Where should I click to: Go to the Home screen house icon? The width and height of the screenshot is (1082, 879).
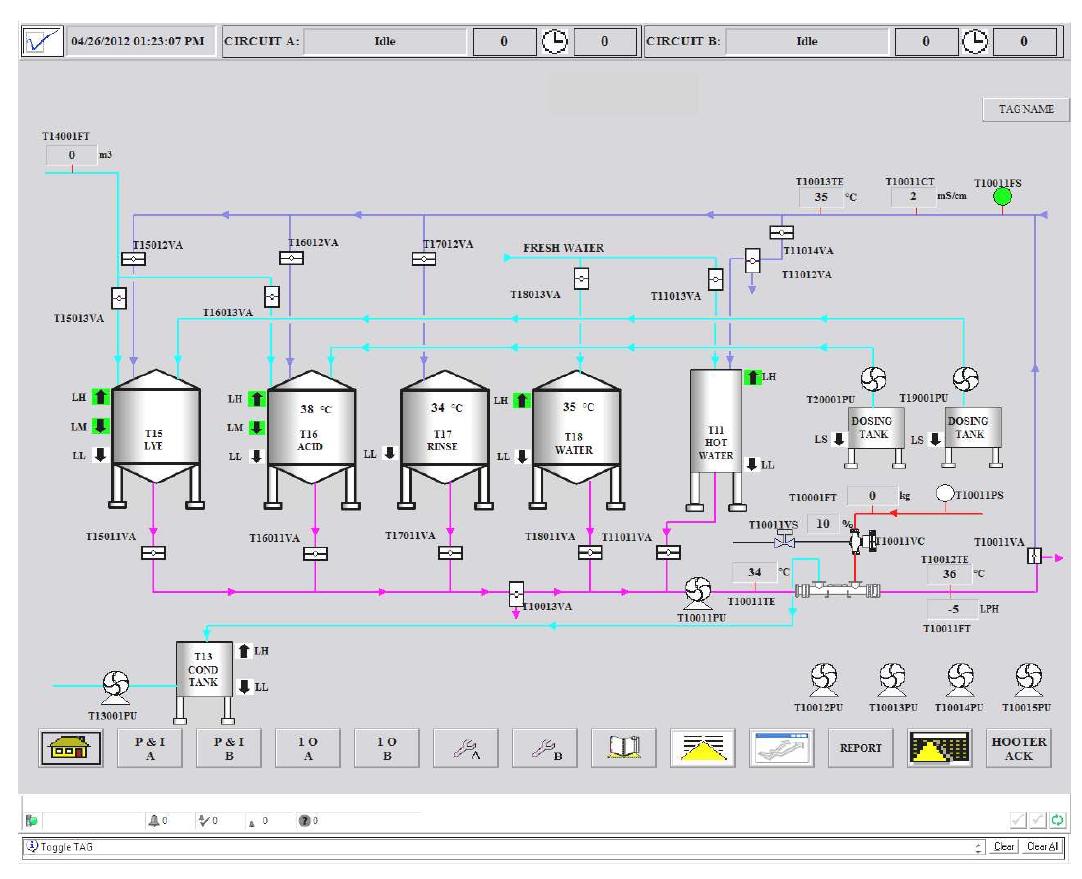pos(70,748)
